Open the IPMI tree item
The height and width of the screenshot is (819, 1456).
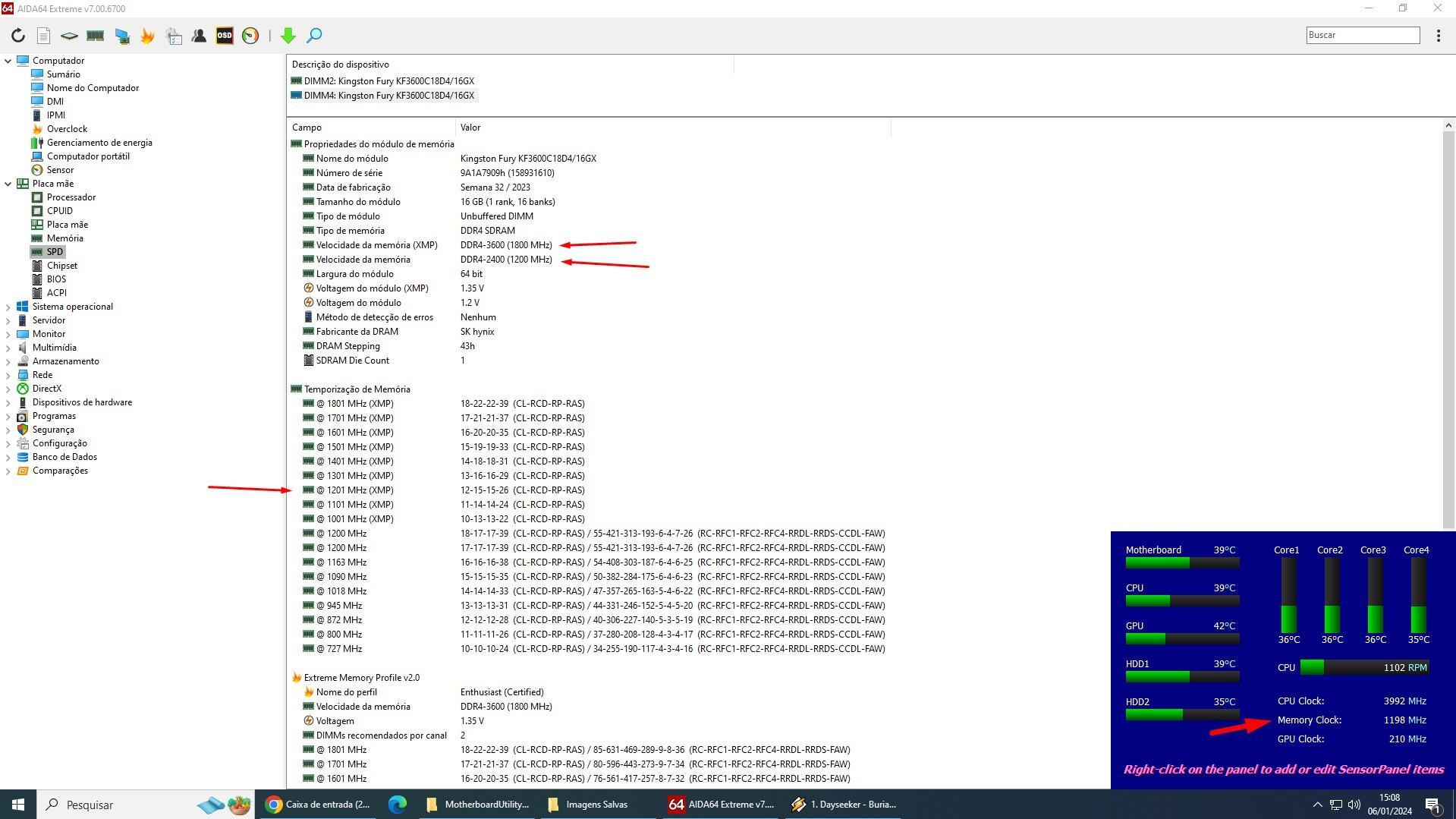pyautogui.click(x=55, y=115)
